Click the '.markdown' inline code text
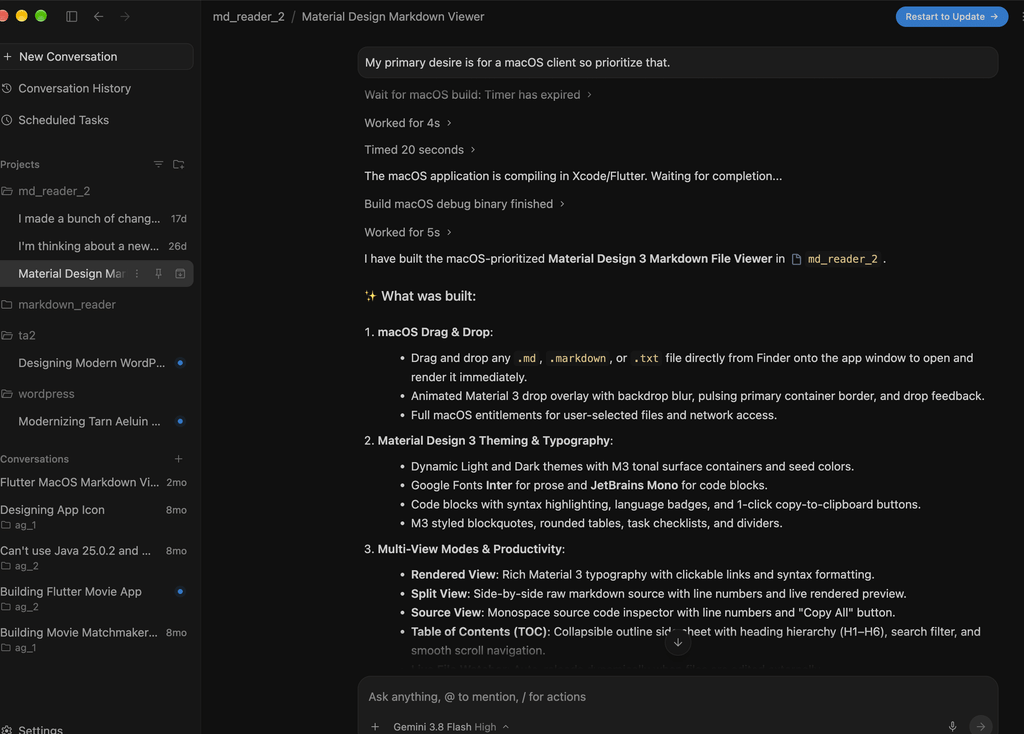 coord(577,359)
